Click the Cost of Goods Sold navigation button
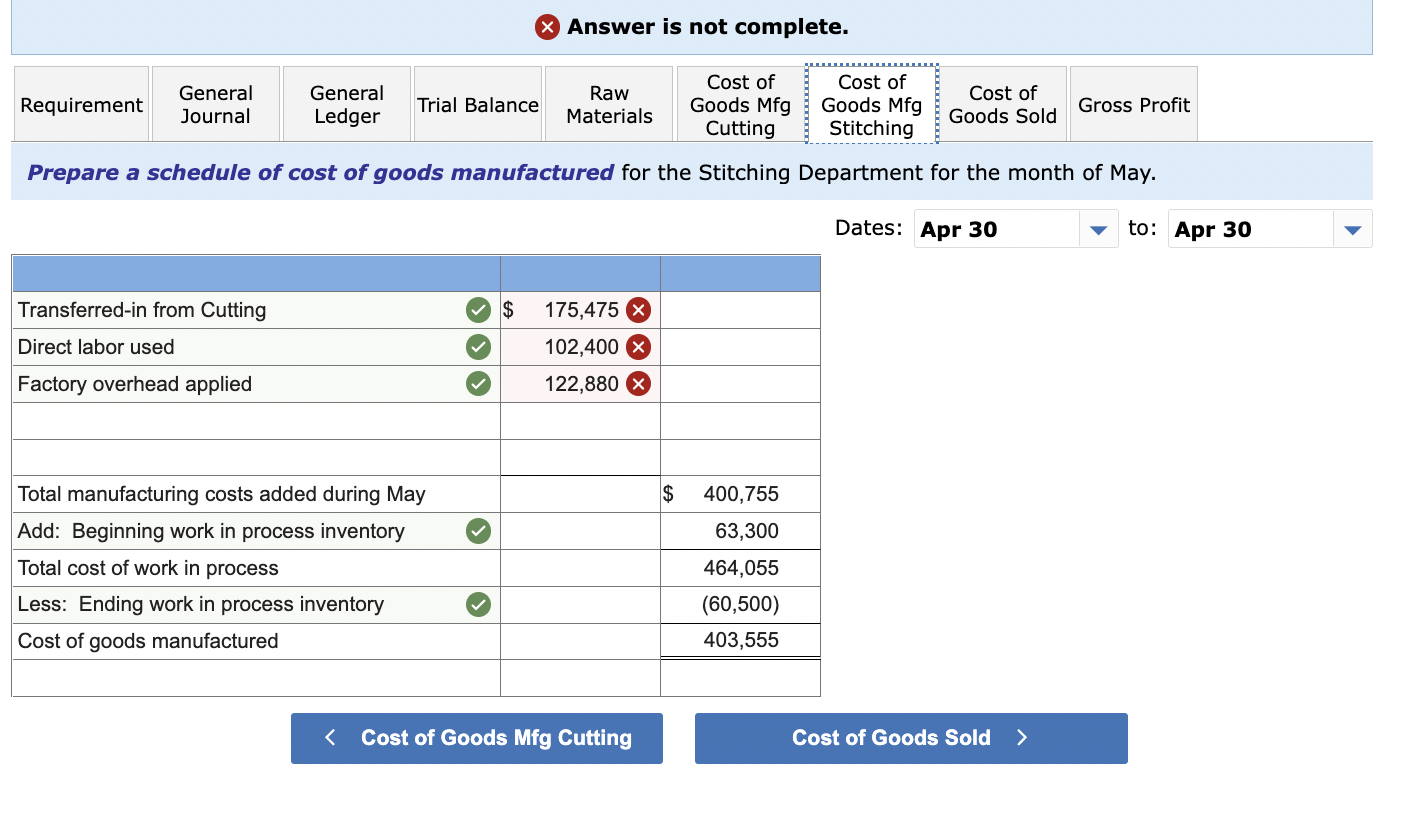This screenshot has height=828, width=1422. click(x=910, y=738)
